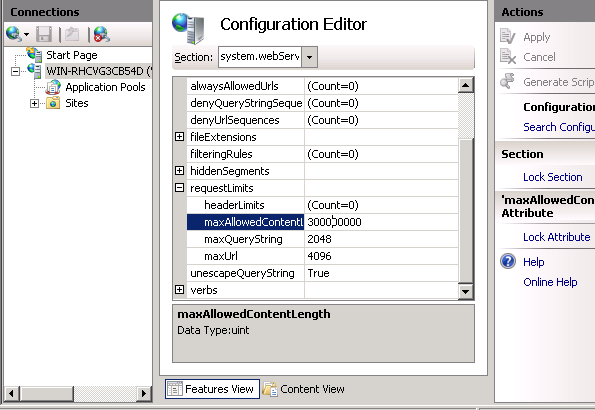Select Start Page in Connections tree
This screenshot has width=595, height=410.
point(72,55)
